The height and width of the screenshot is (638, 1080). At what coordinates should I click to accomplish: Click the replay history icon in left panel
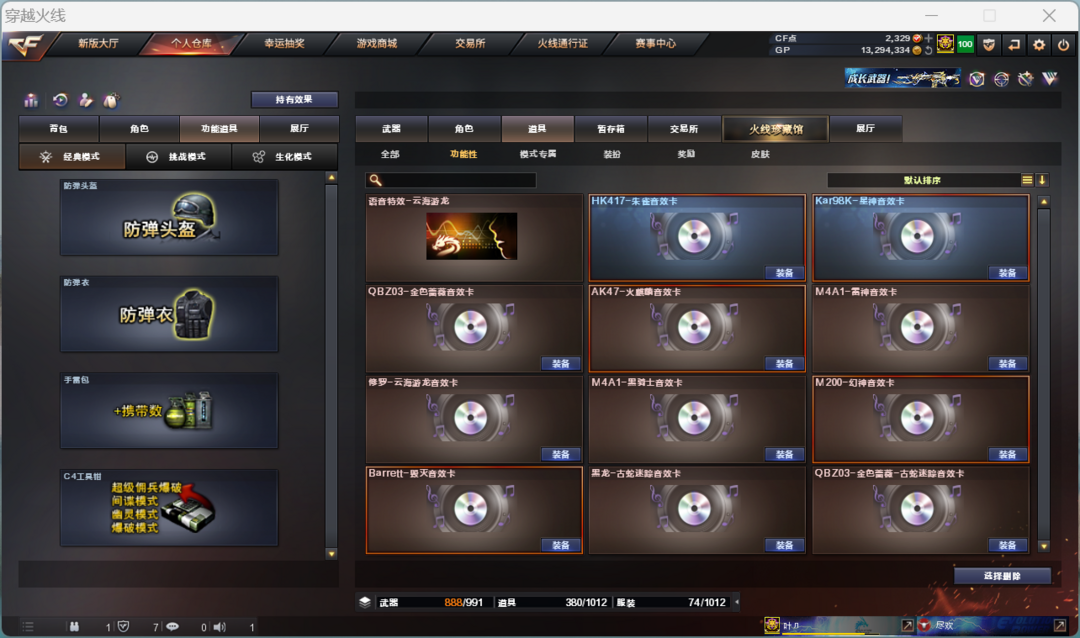coord(60,101)
